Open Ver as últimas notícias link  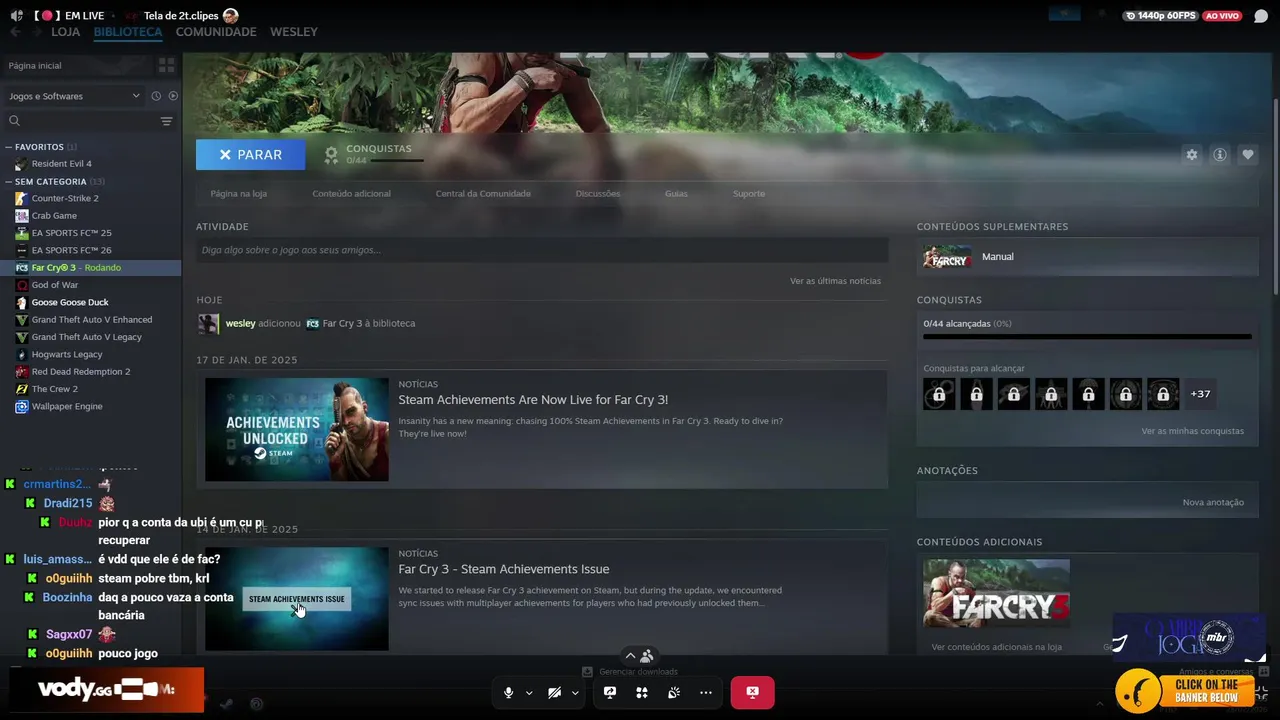[x=835, y=281]
